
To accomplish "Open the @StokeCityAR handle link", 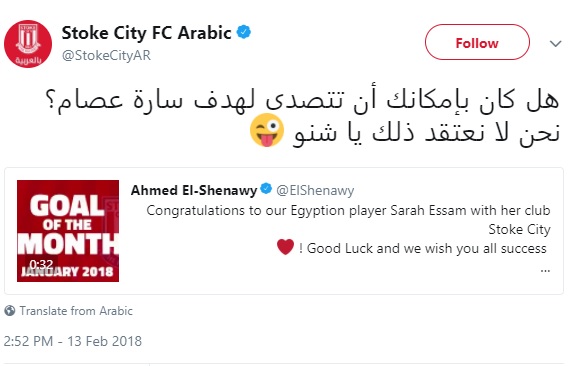I will [106, 55].
